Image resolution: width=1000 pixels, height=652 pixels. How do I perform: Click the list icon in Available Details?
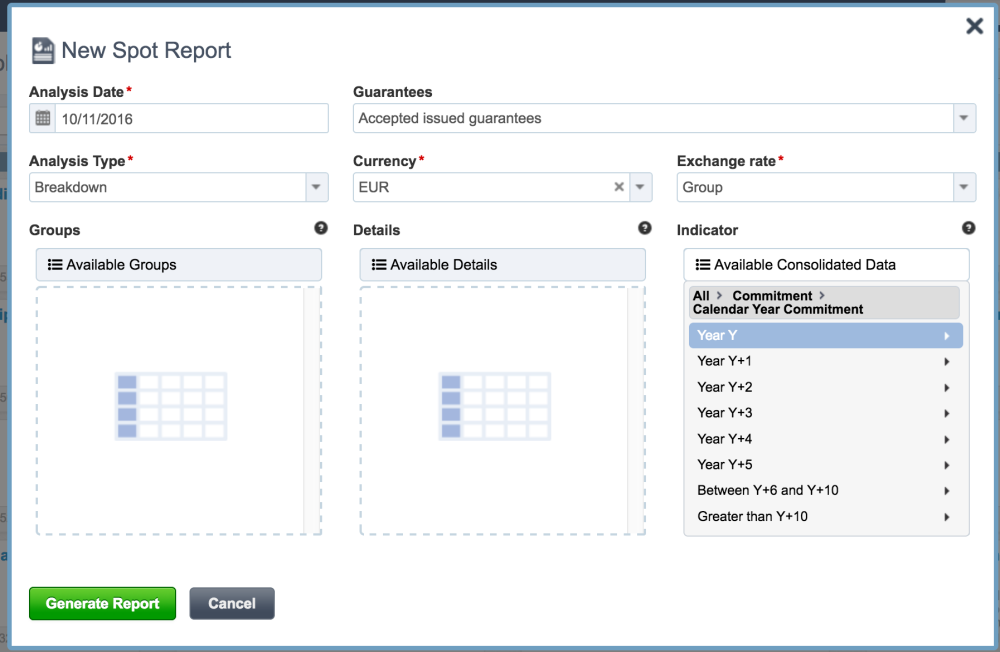point(379,265)
